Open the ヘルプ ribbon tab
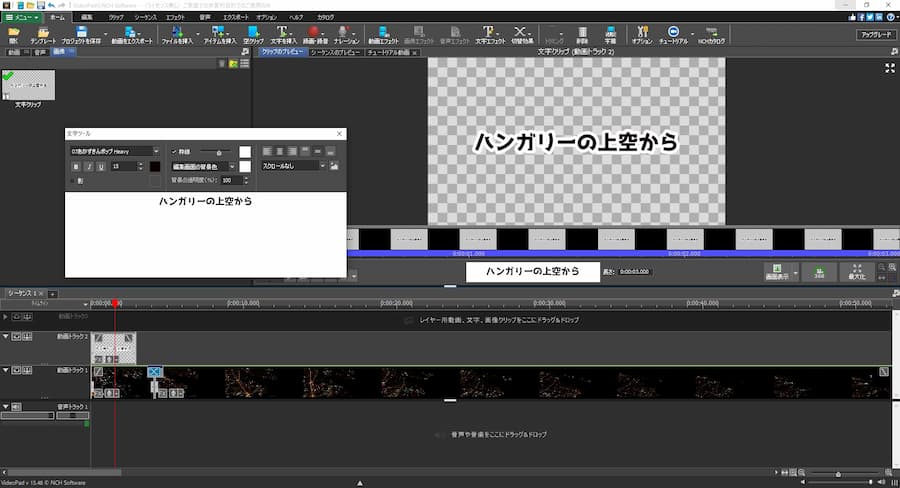The height and width of the screenshot is (488, 900). [x=296, y=17]
